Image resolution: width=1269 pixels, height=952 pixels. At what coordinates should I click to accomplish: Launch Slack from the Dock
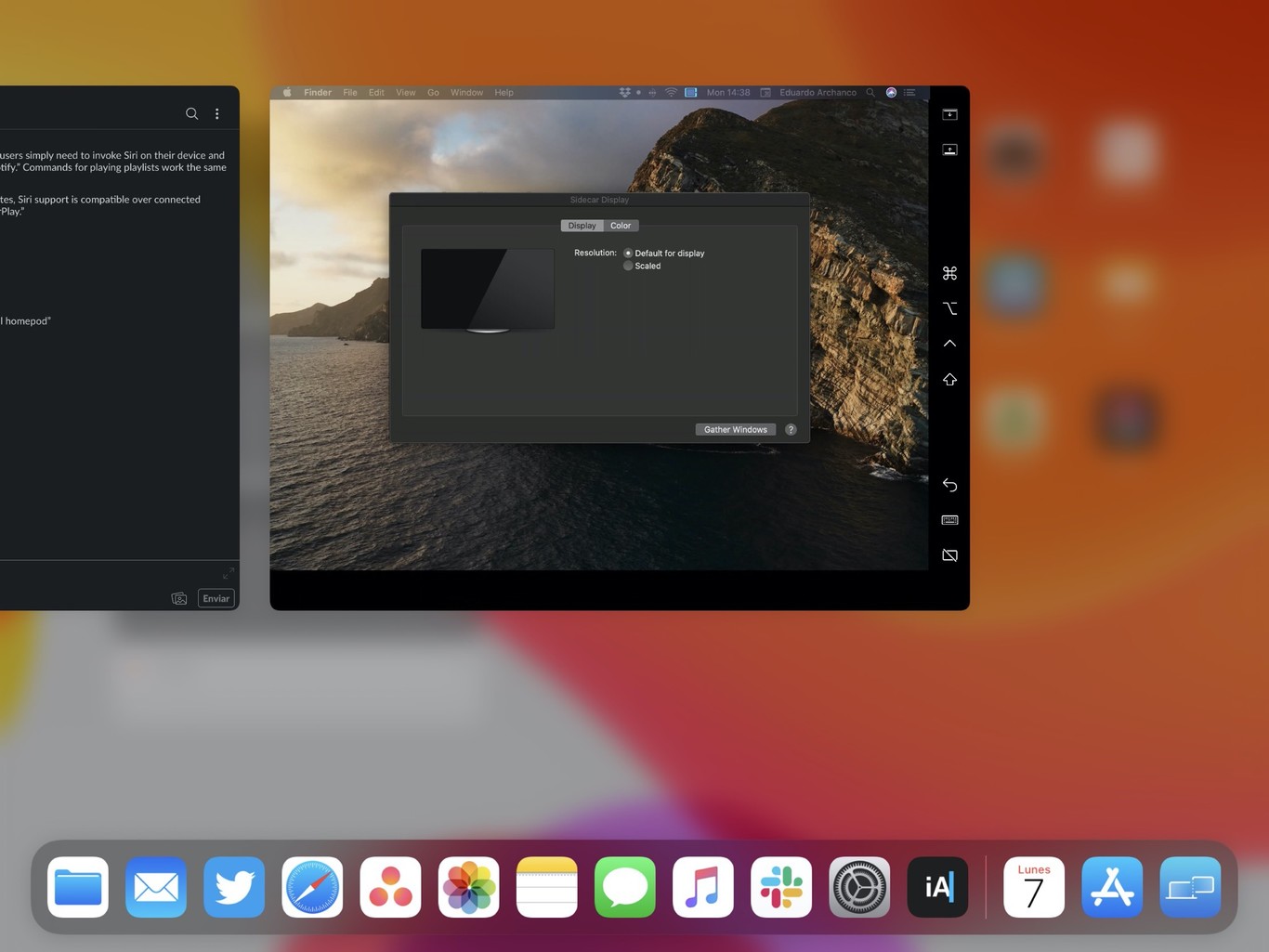pos(780,887)
